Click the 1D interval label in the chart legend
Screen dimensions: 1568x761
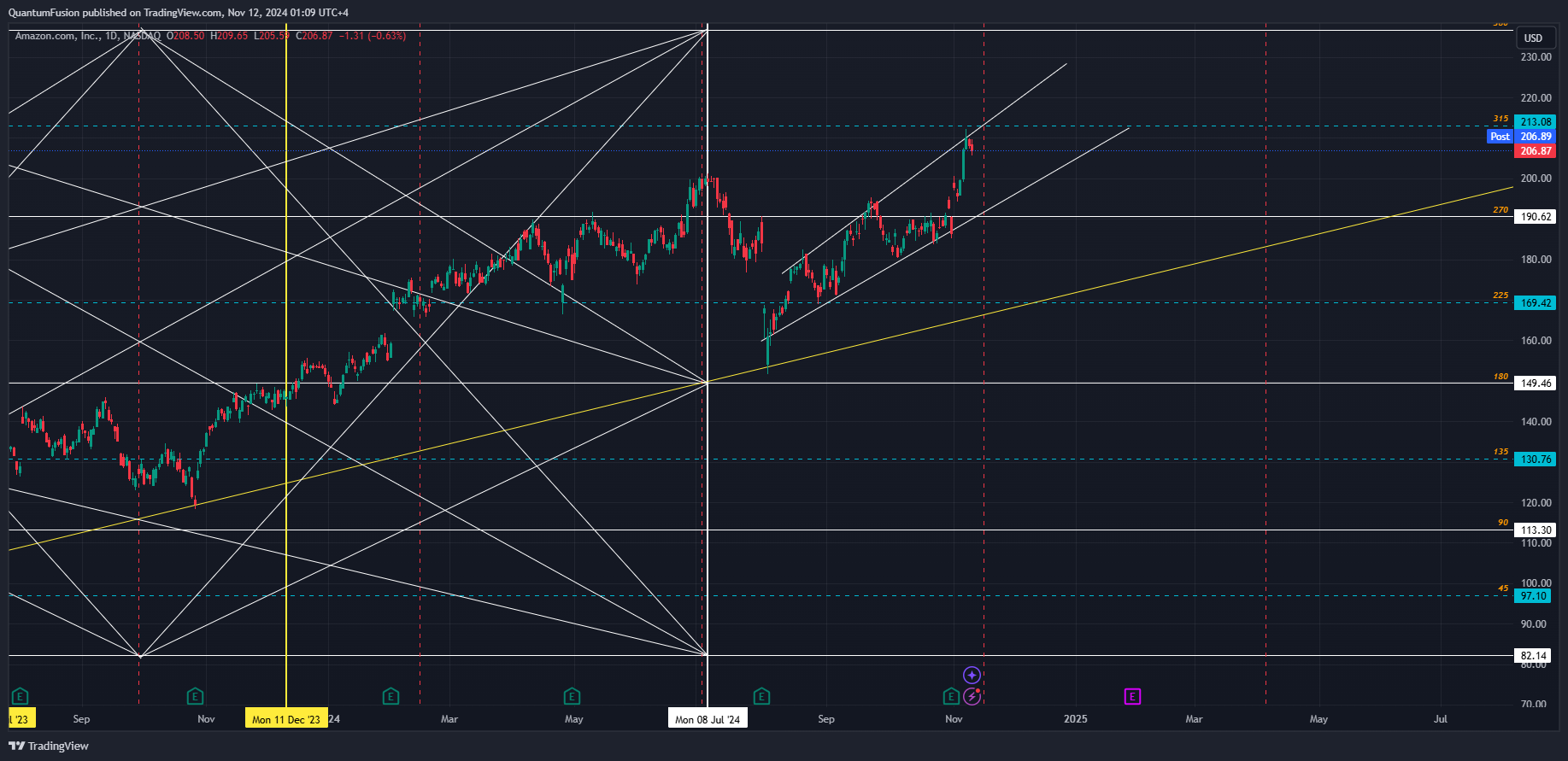[x=111, y=36]
